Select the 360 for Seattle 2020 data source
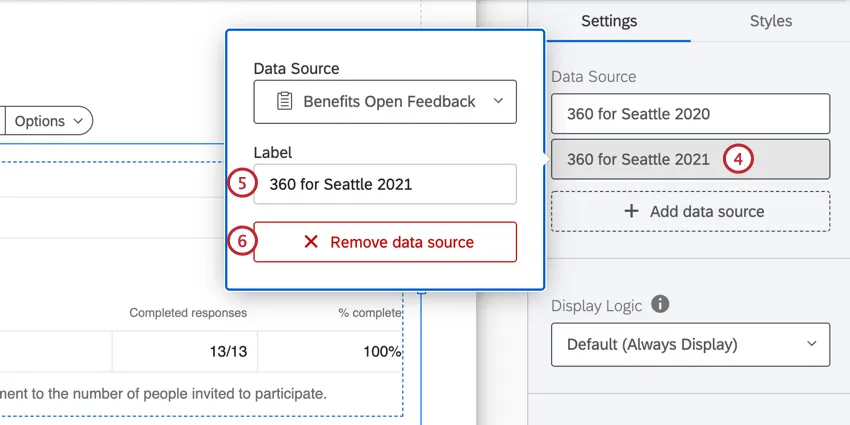Image resolution: width=850 pixels, height=425 pixels. (x=690, y=114)
